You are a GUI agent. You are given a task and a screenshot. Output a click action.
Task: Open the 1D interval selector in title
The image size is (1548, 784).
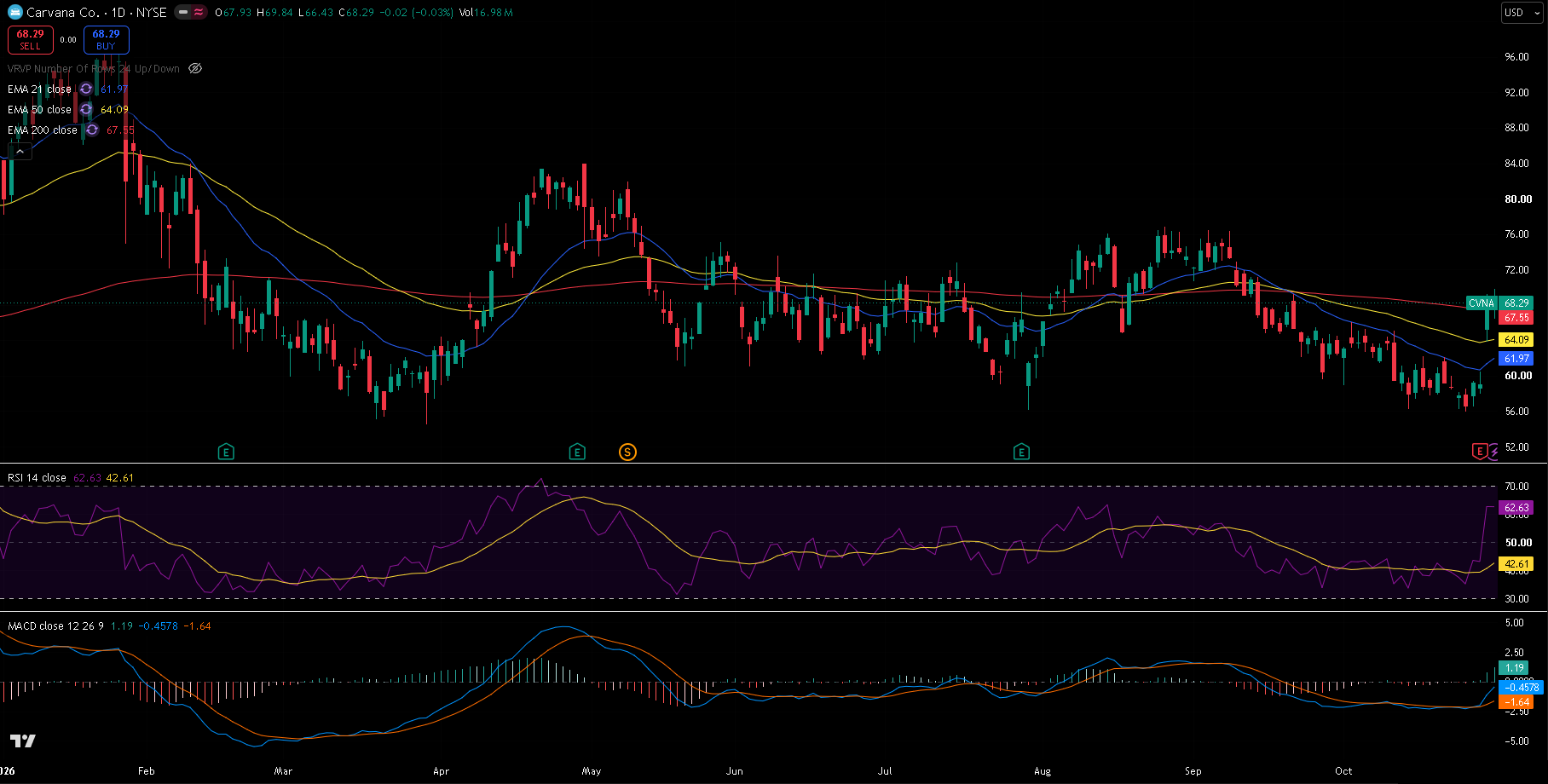point(118,13)
